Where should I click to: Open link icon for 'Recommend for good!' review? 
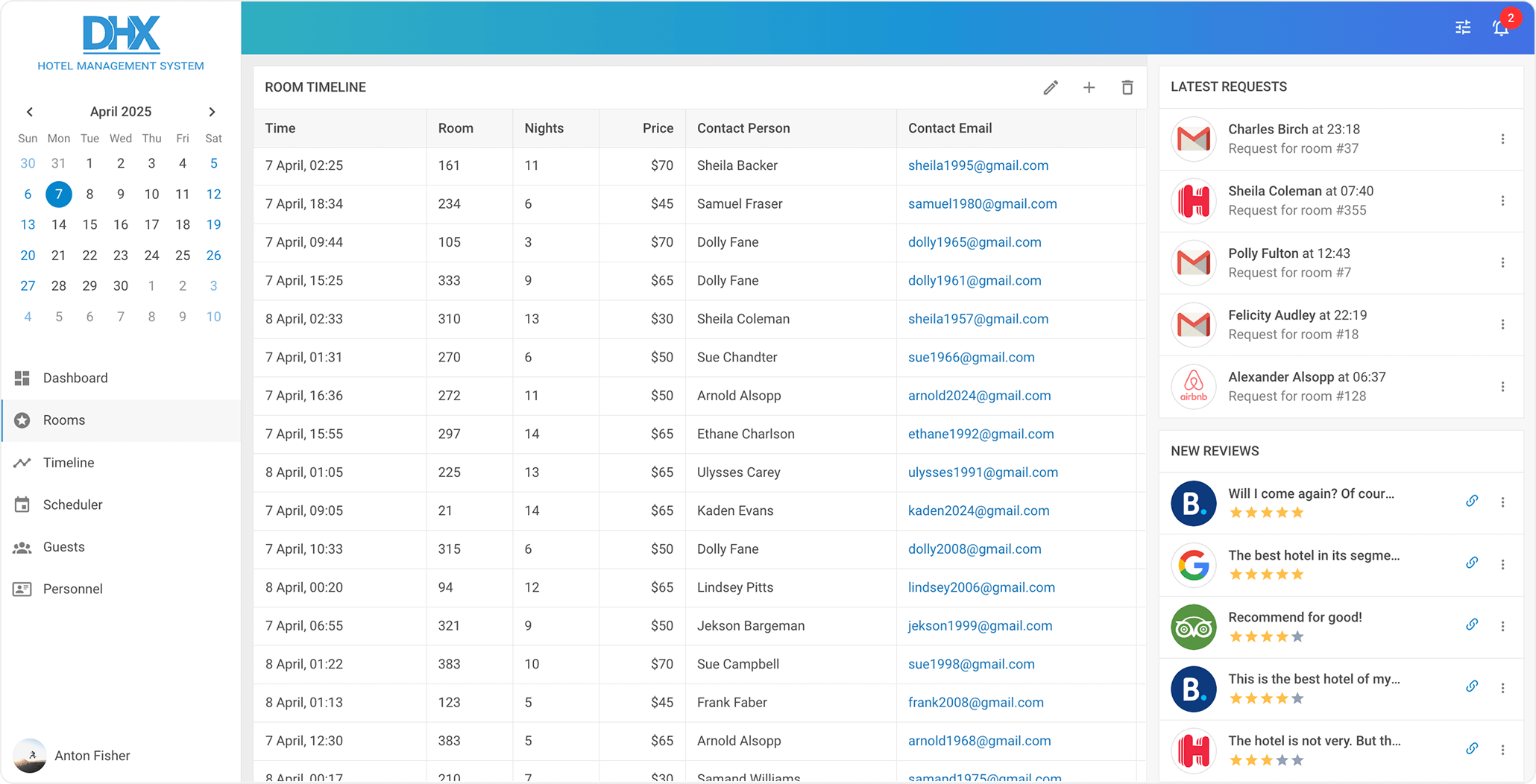[1472, 625]
